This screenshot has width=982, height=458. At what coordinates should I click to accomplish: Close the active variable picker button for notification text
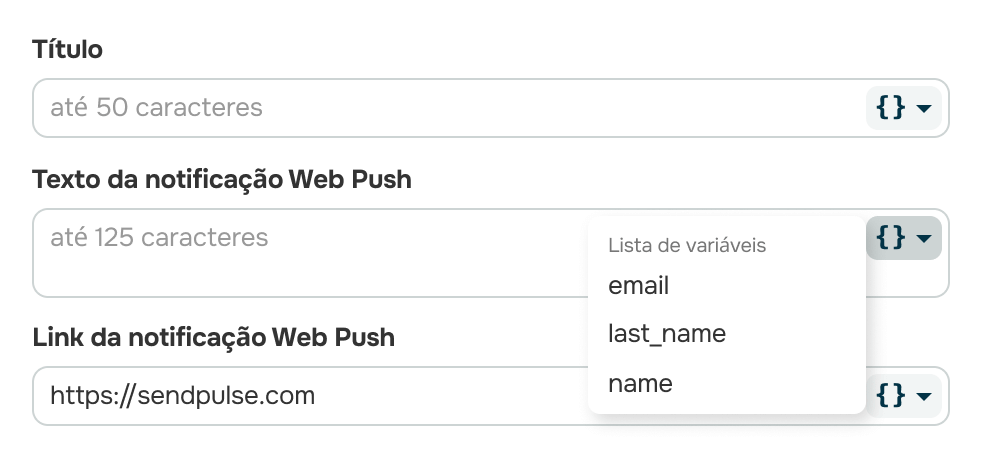904,238
